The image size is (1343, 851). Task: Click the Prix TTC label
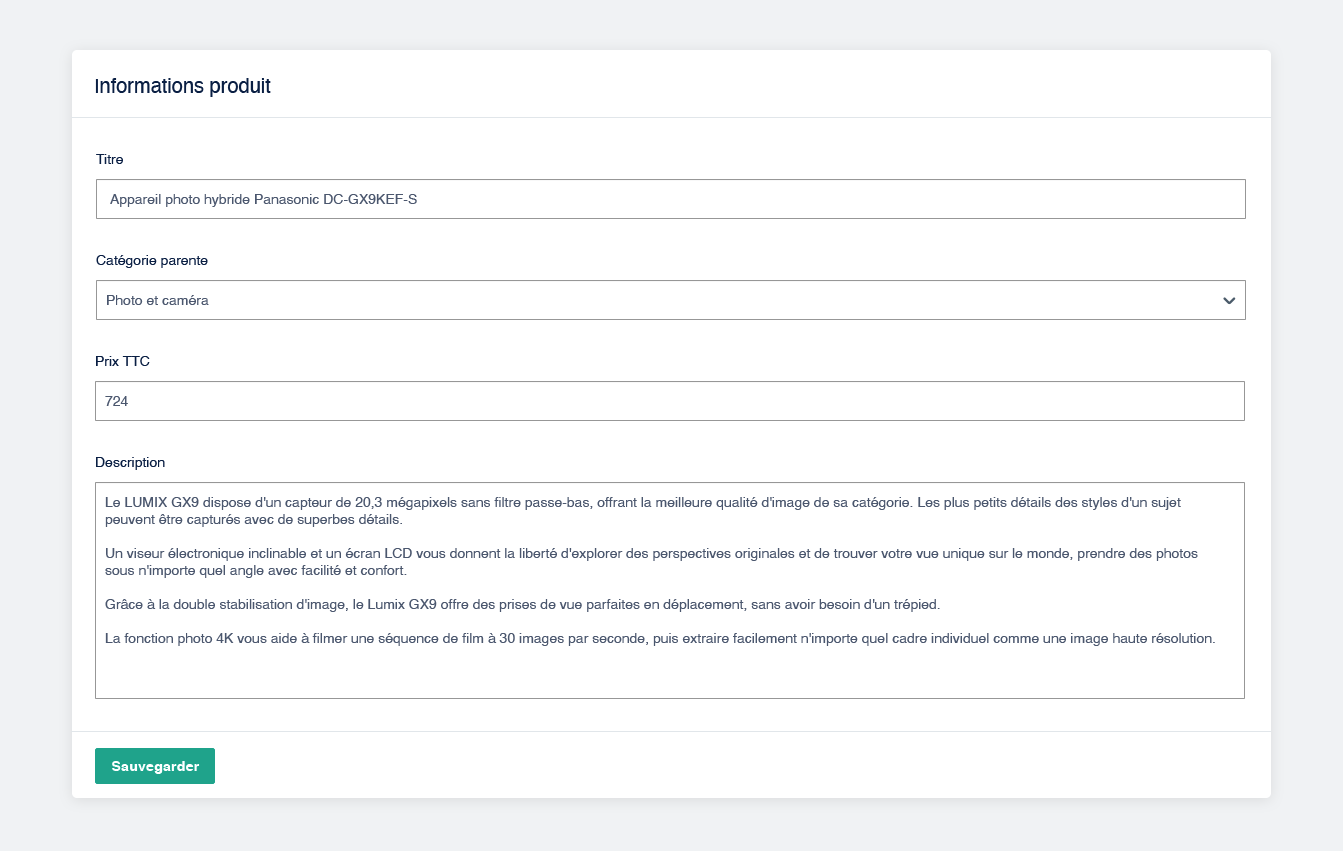click(123, 361)
